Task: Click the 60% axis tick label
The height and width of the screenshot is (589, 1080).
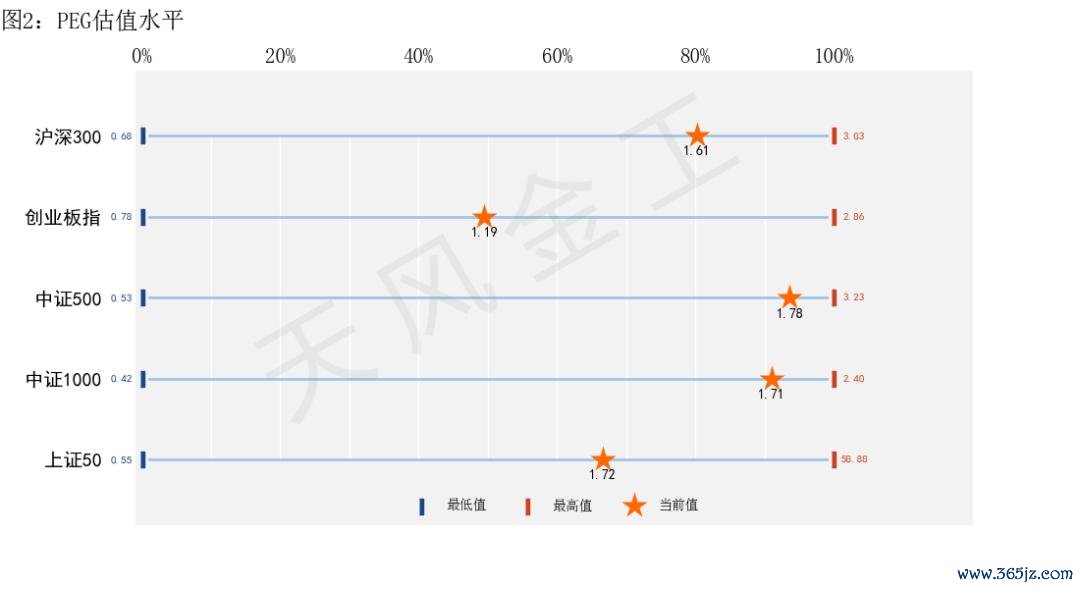Action: (557, 56)
